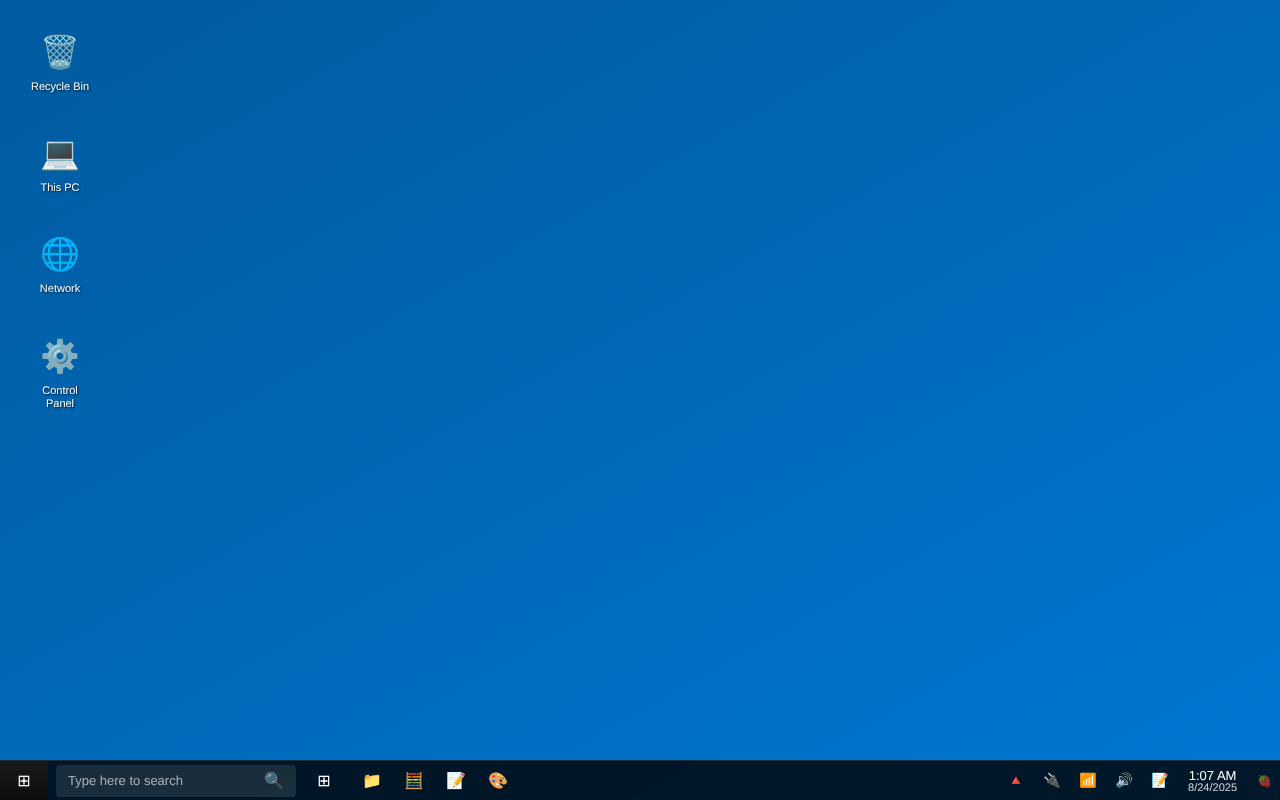
Task: Launch the abacus calculator app from taskbar
Action: (x=413, y=780)
